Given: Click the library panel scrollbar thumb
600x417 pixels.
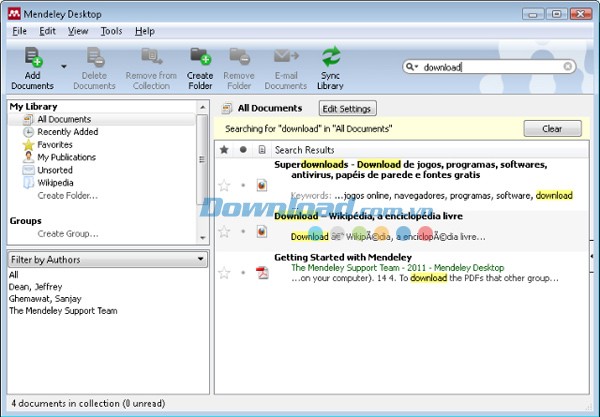Looking at the screenshot, I should click(202, 159).
